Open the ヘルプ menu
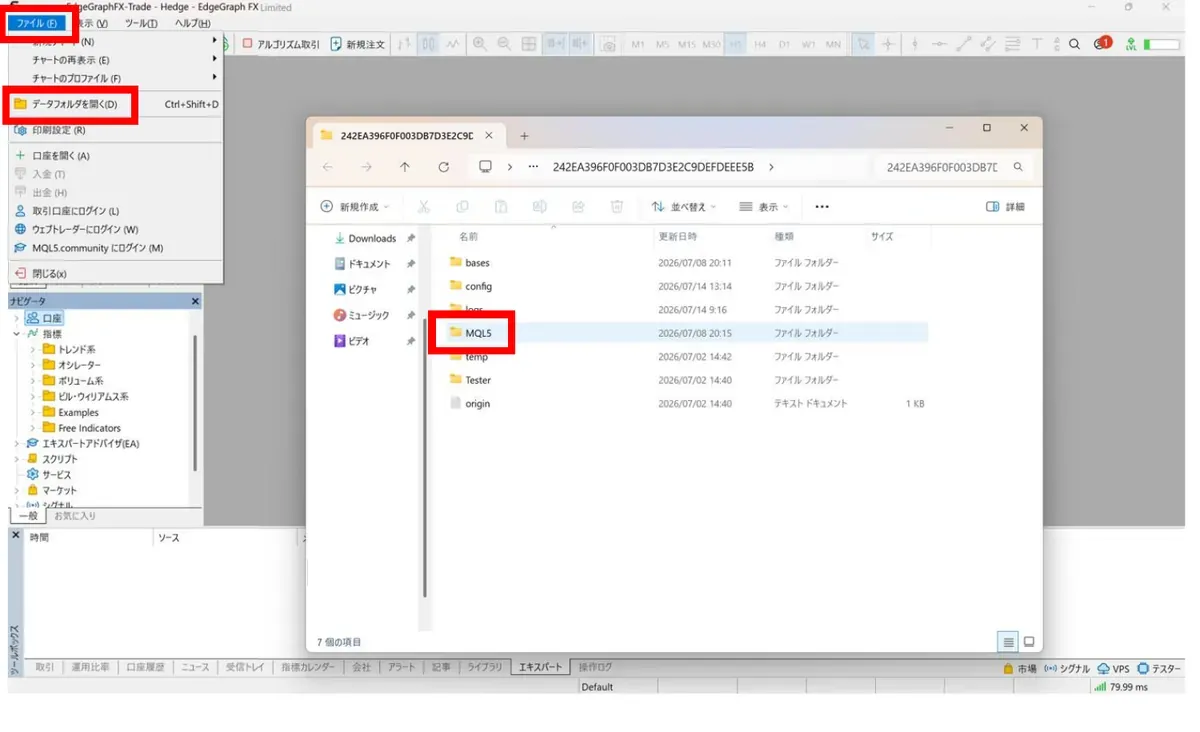1200x732 pixels. click(x=193, y=23)
